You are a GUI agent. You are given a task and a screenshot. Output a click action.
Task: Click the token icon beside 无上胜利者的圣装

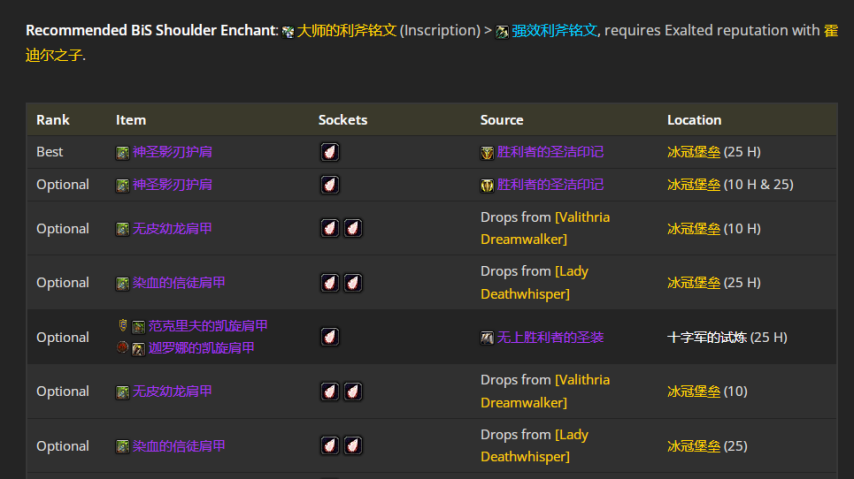487,338
